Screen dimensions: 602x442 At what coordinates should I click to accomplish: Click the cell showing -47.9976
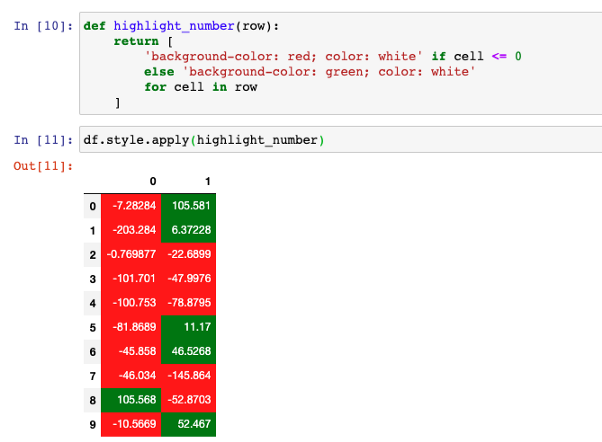(188, 278)
